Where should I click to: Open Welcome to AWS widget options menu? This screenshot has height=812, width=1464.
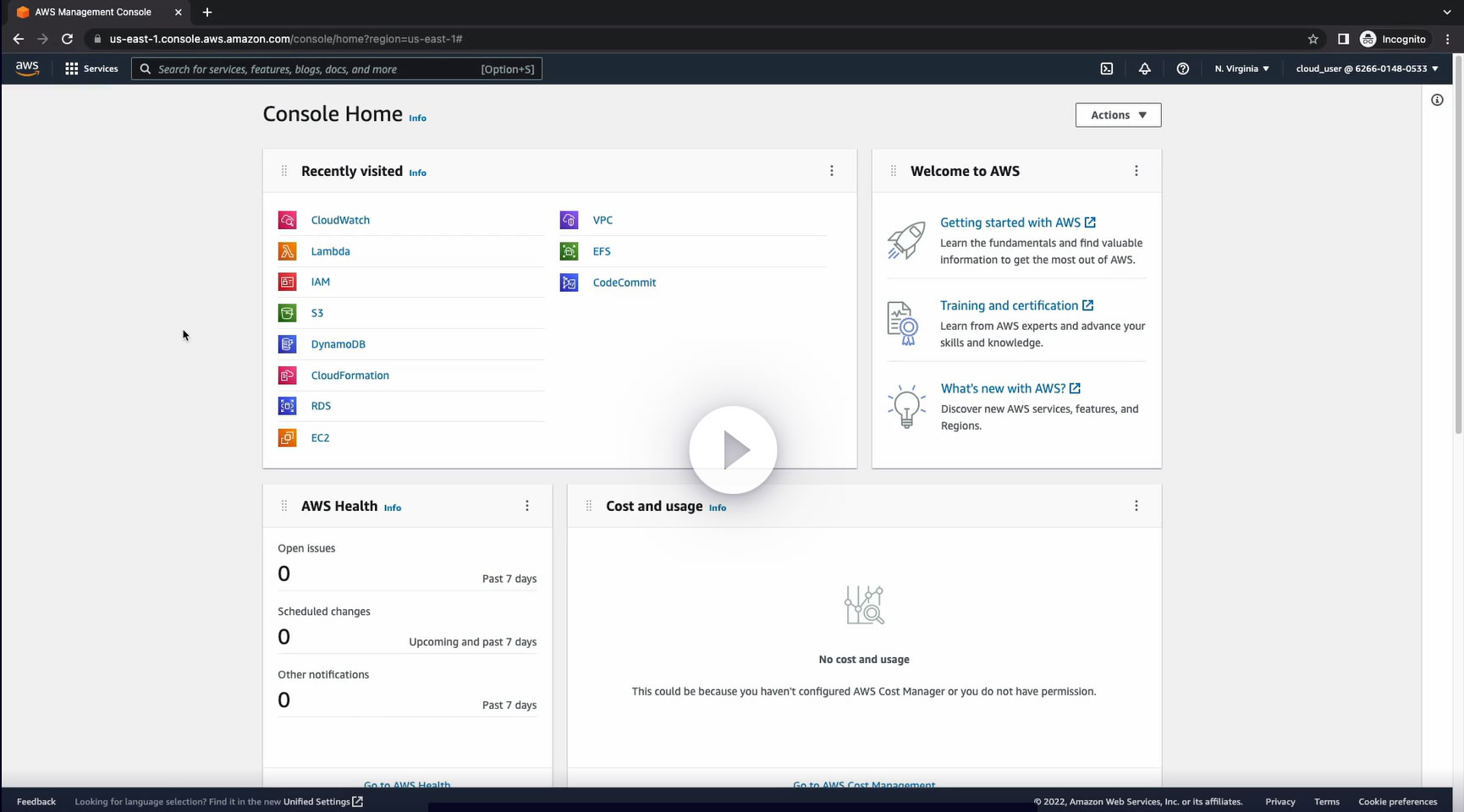(x=1137, y=171)
